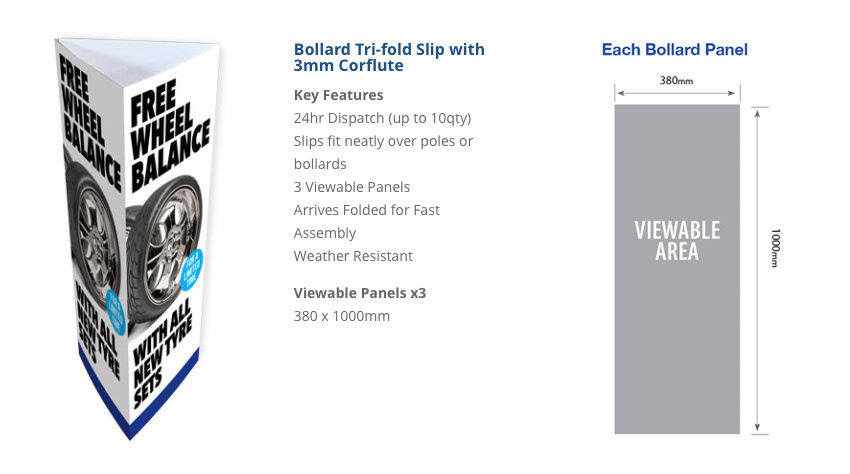Image resolution: width=850 pixels, height=474 pixels.
Task: Click the "Slips fit neatly over poles" text
Action: pos(383,141)
